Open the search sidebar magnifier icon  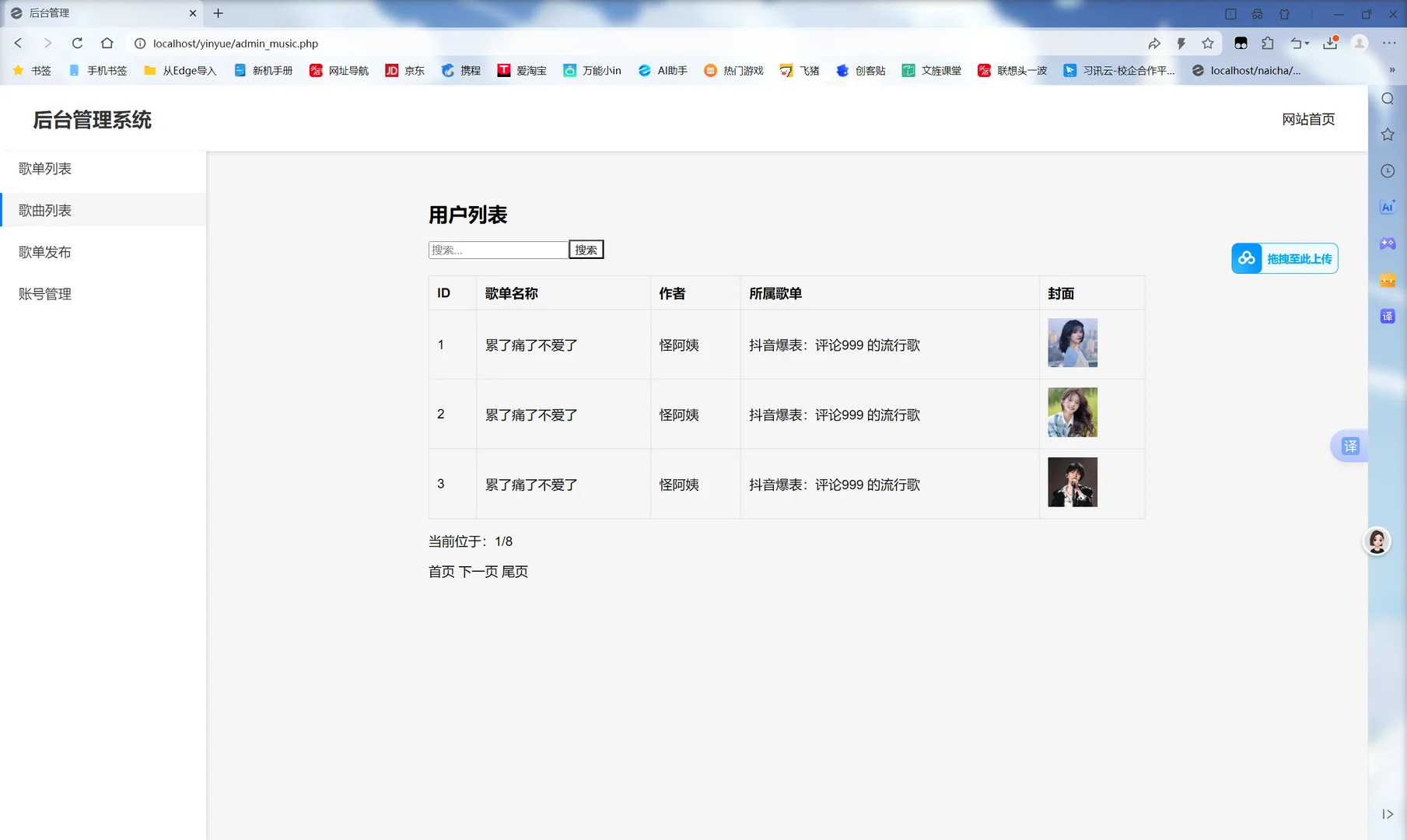click(1388, 99)
